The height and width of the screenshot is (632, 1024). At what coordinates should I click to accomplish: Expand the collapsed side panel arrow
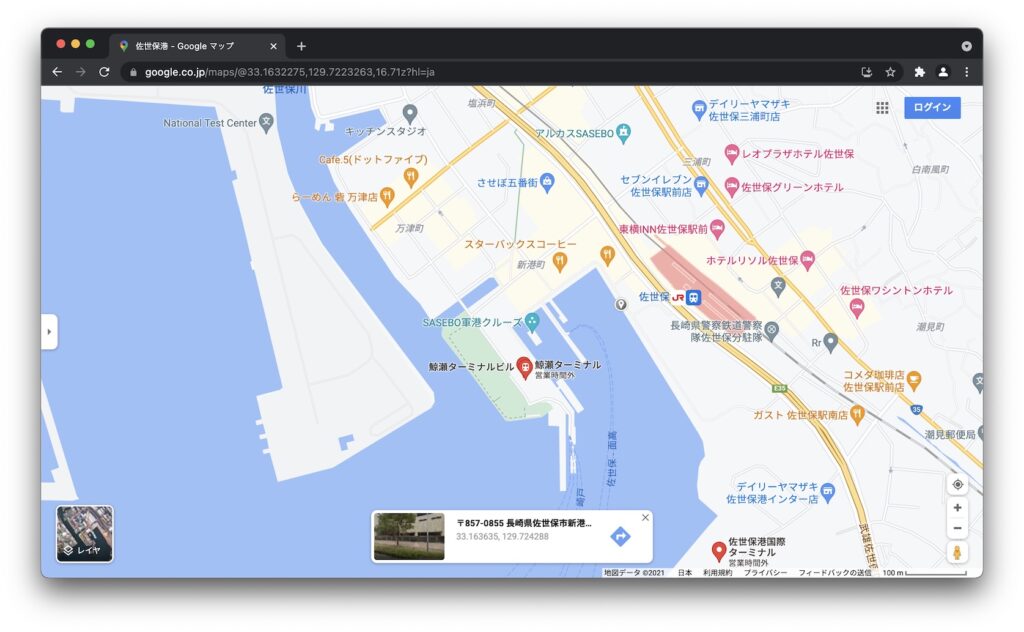tap(49, 332)
